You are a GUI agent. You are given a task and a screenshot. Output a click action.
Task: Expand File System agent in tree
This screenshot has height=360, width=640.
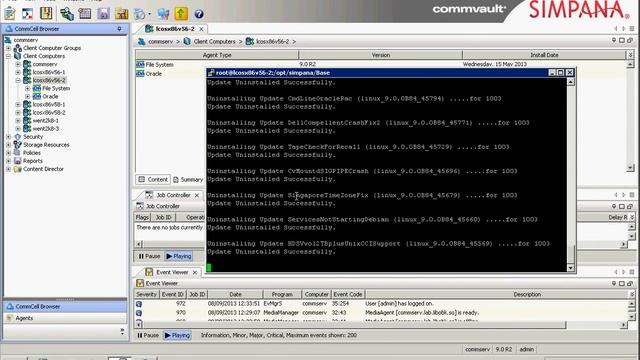click(27, 89)
